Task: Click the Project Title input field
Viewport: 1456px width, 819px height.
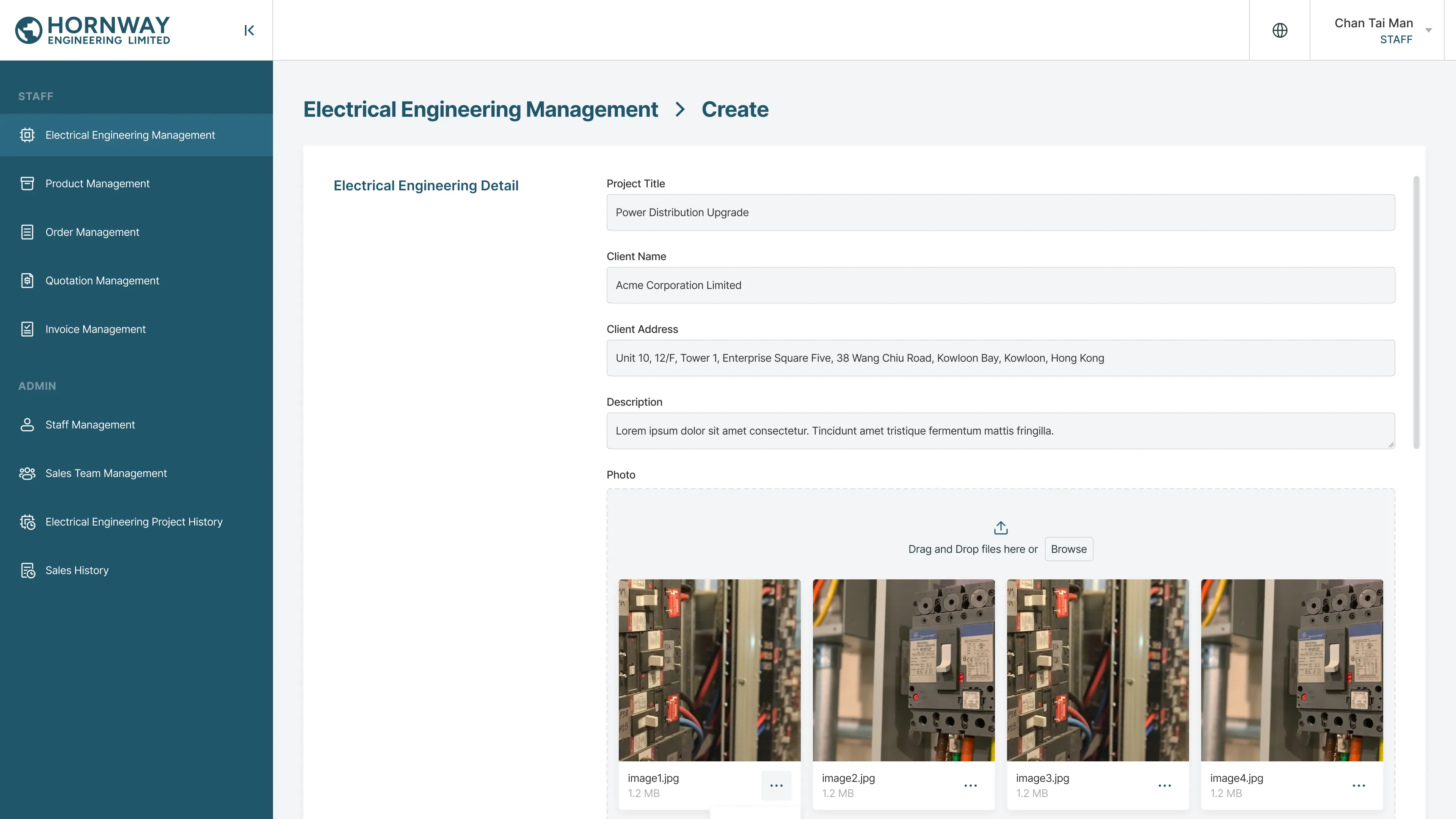Action: pyautogui.click(x=1001, y=212)
